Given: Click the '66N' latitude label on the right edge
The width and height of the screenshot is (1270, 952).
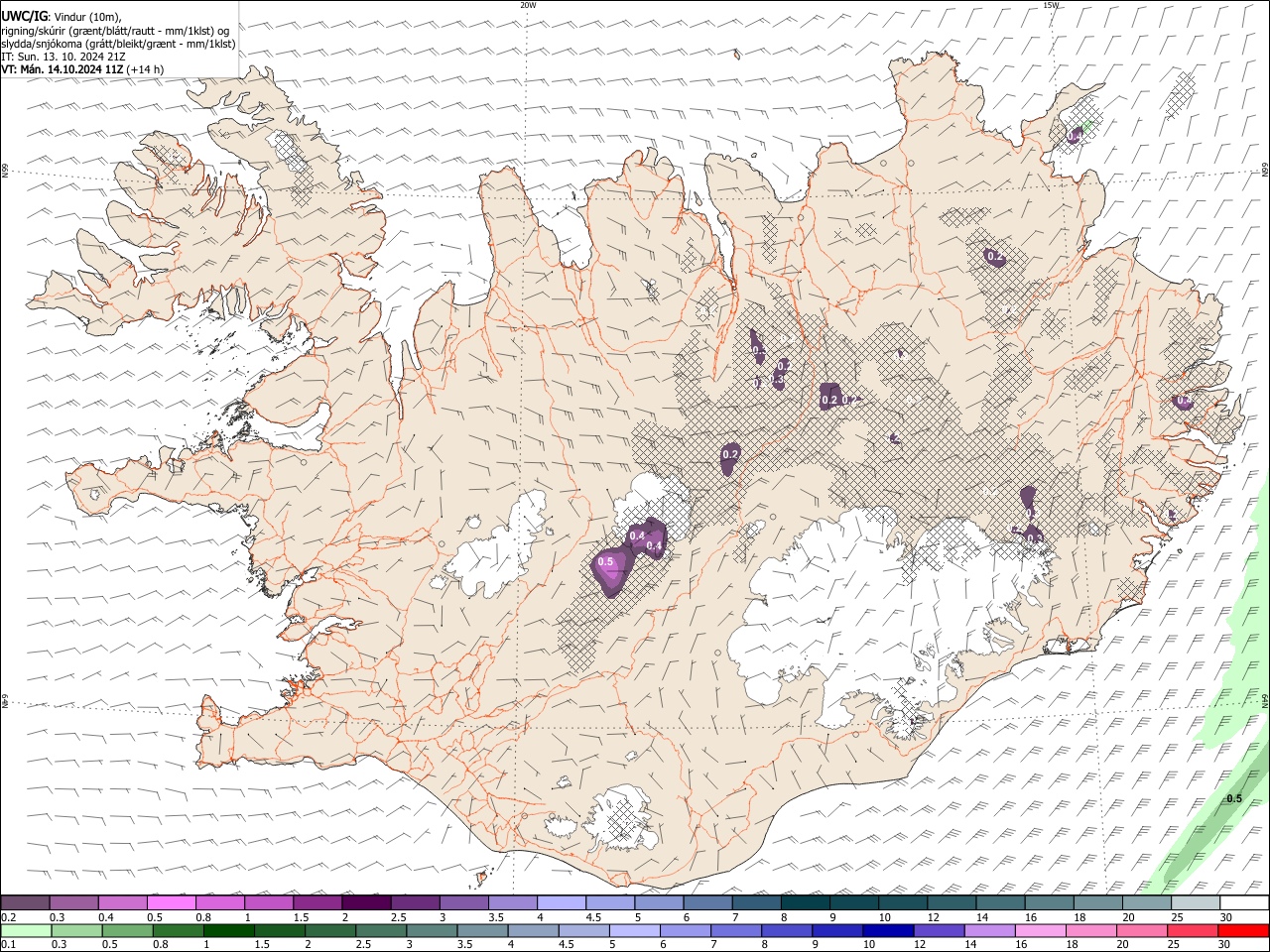Looking at the screenshot, I should [1265, 170].
